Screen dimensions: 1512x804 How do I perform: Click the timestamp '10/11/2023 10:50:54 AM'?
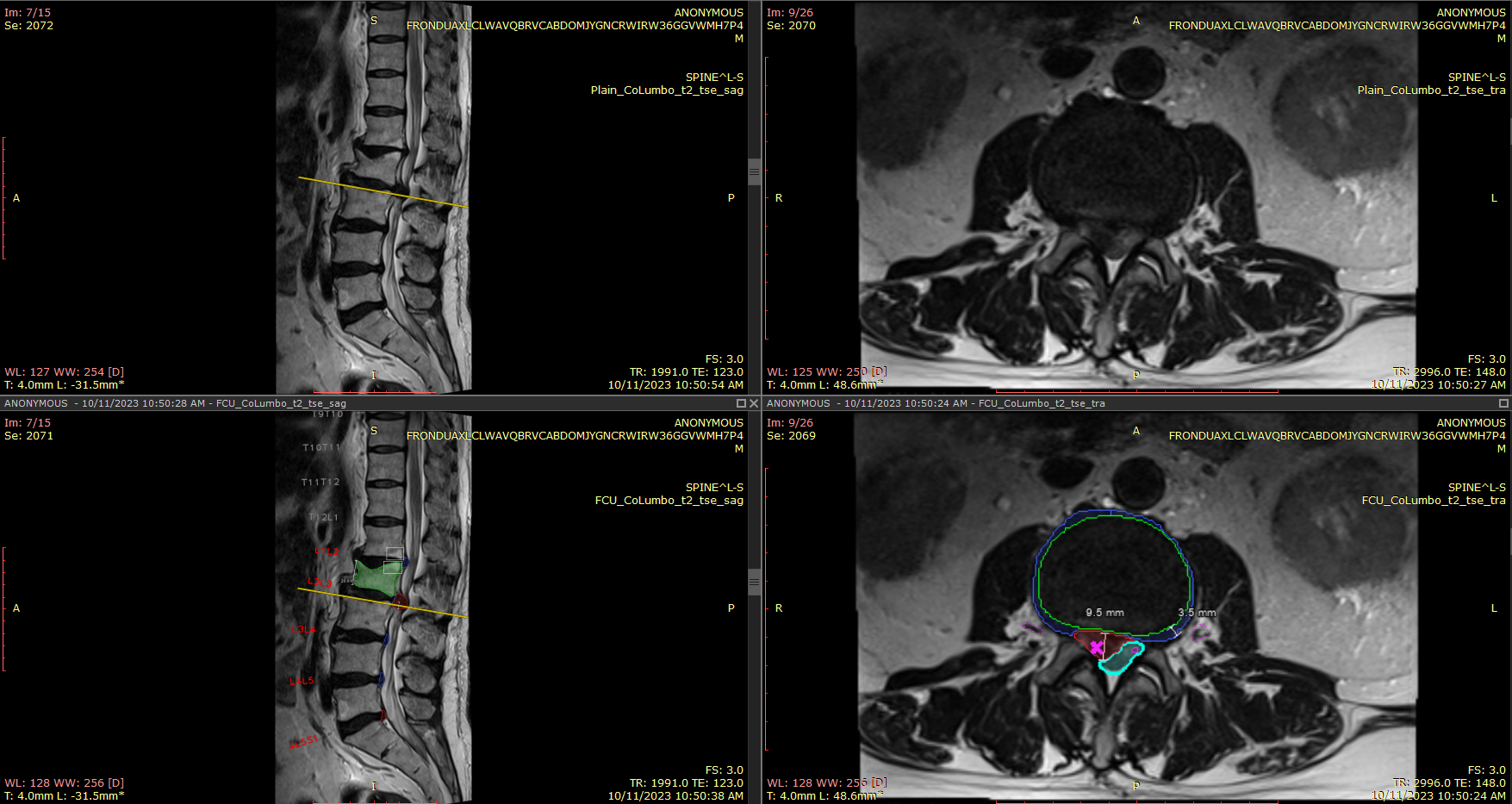(675, 385)
